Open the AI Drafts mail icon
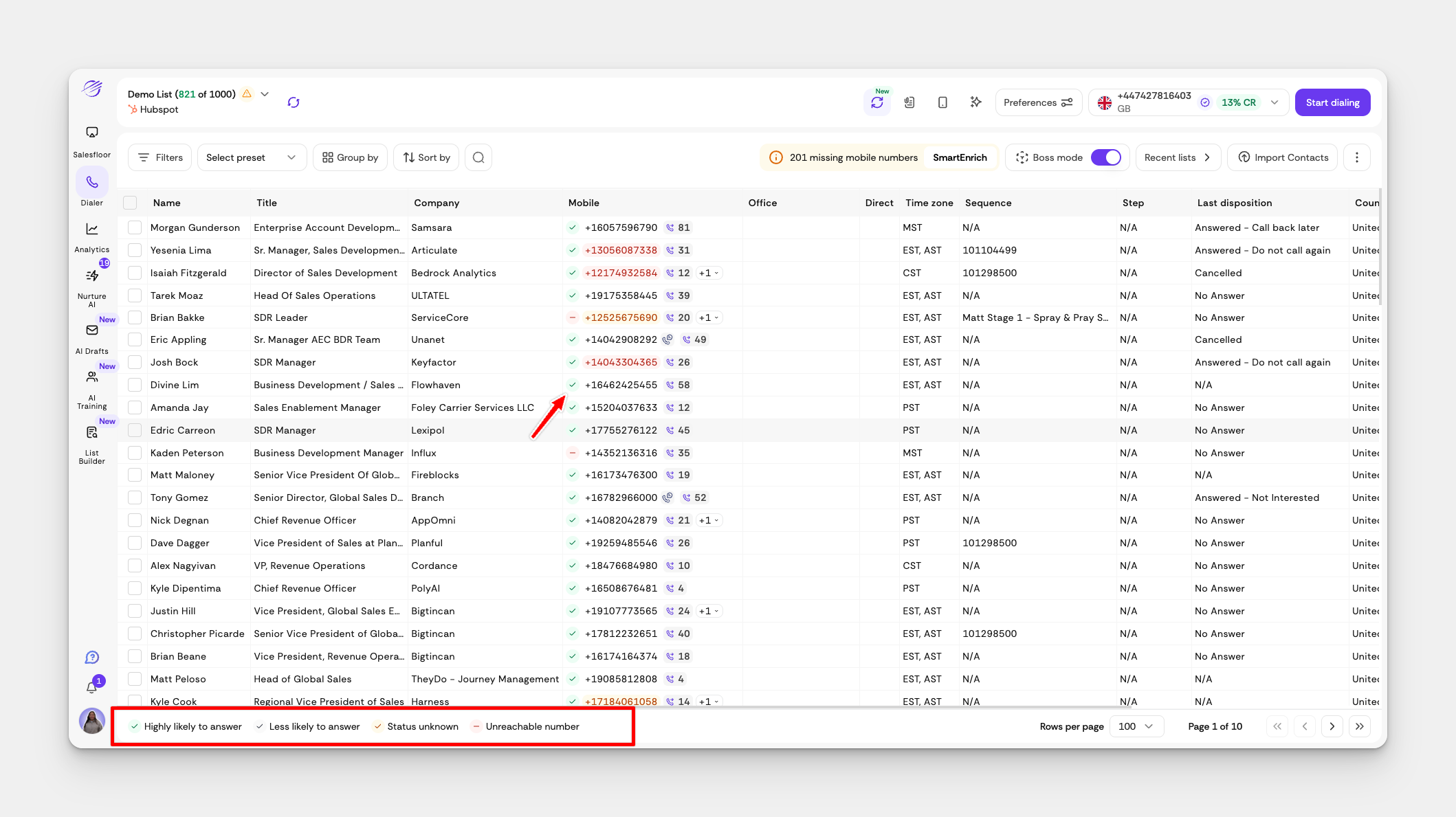The width and height of the screenshot is (1456, 817). [92, 331]
